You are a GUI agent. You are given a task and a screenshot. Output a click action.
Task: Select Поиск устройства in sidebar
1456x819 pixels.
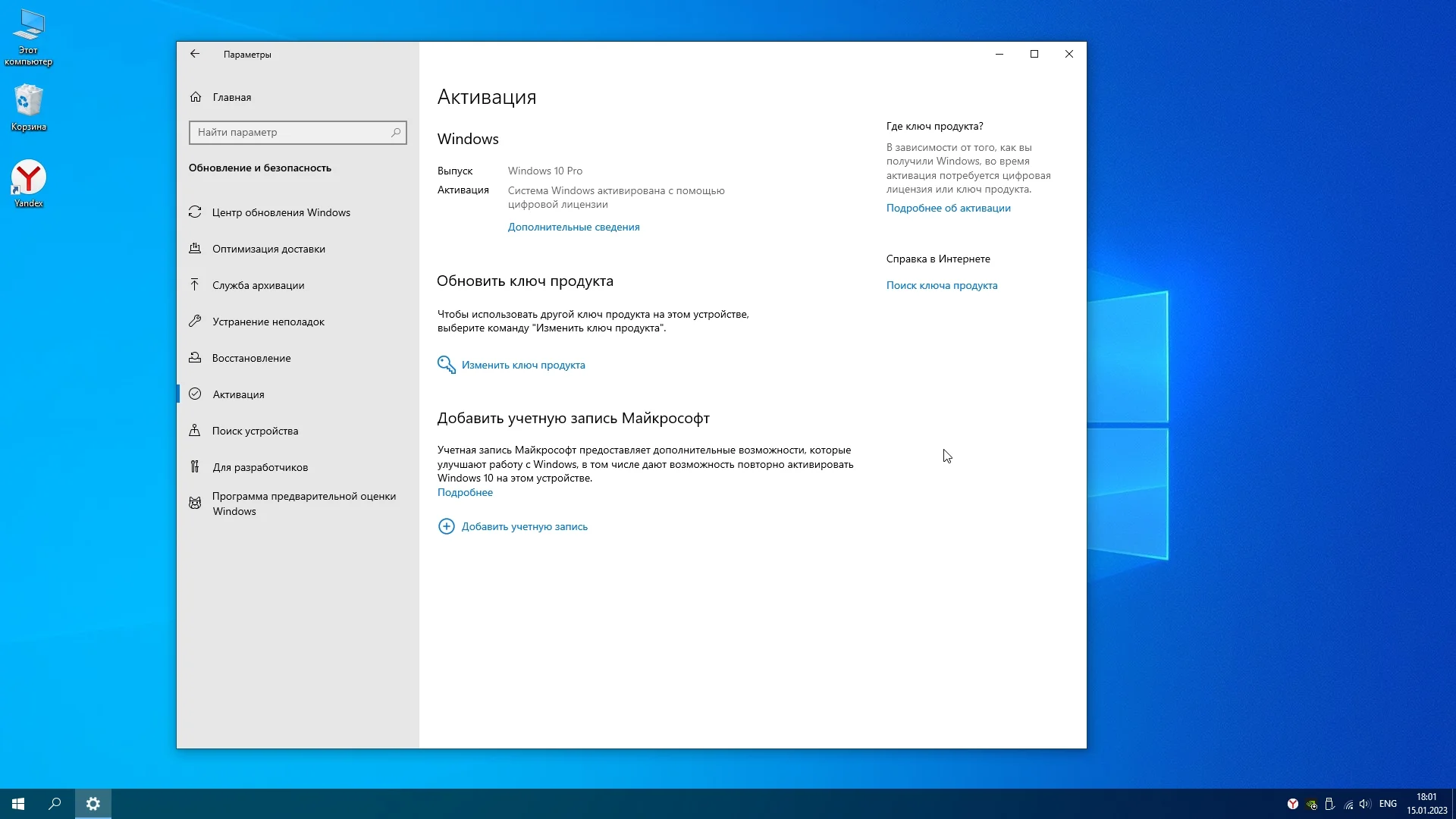pyautogui.click(x=255, y=431)
